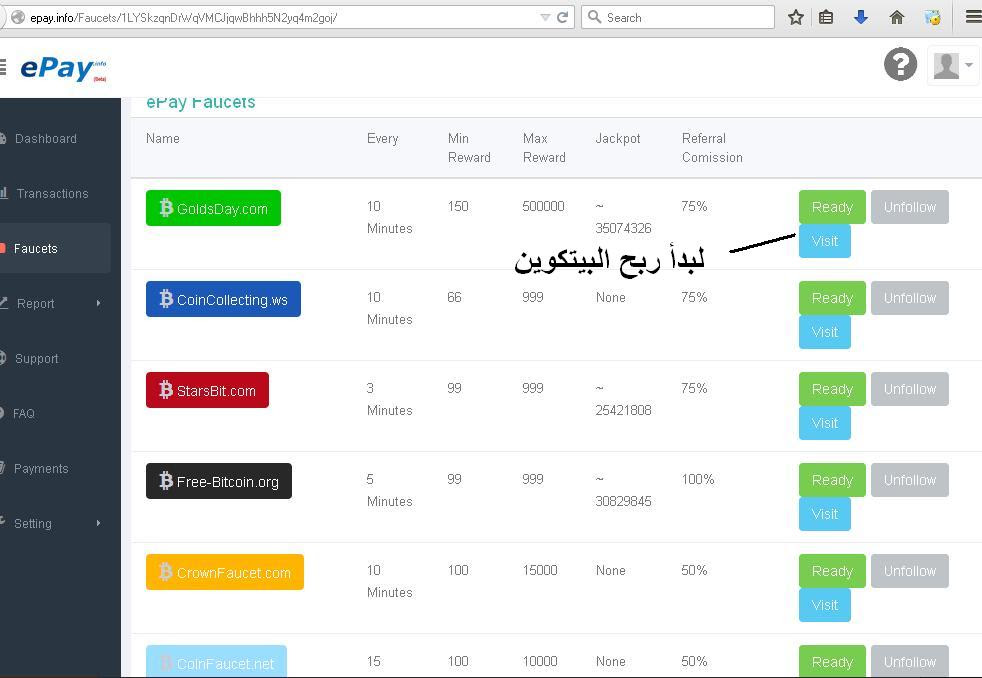Select the 500000 max reward value
Viewport: 982px width, 678px height.
[x=543, y=206]
